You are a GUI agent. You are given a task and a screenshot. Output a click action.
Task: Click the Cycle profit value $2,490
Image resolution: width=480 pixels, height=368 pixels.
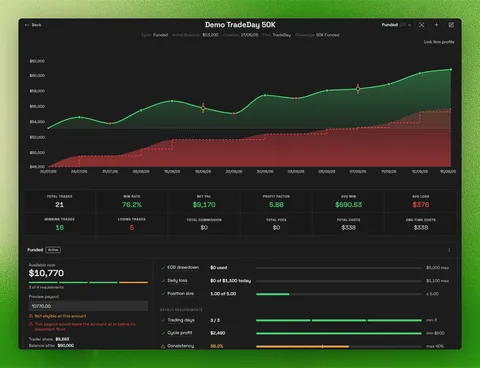[x=218, y=333]
